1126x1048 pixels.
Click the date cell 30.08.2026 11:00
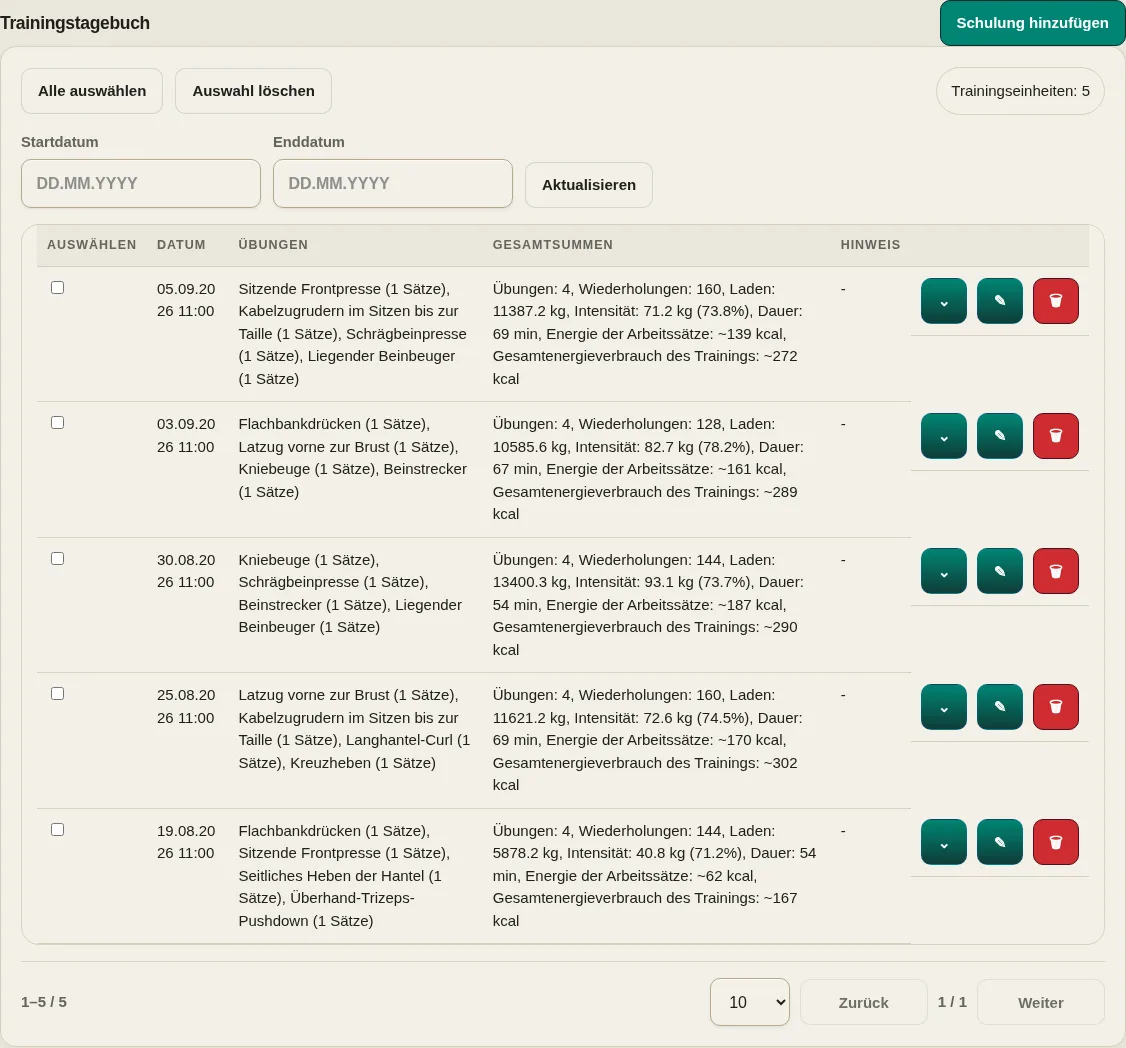pyautogui.click(x=186, y=571)
